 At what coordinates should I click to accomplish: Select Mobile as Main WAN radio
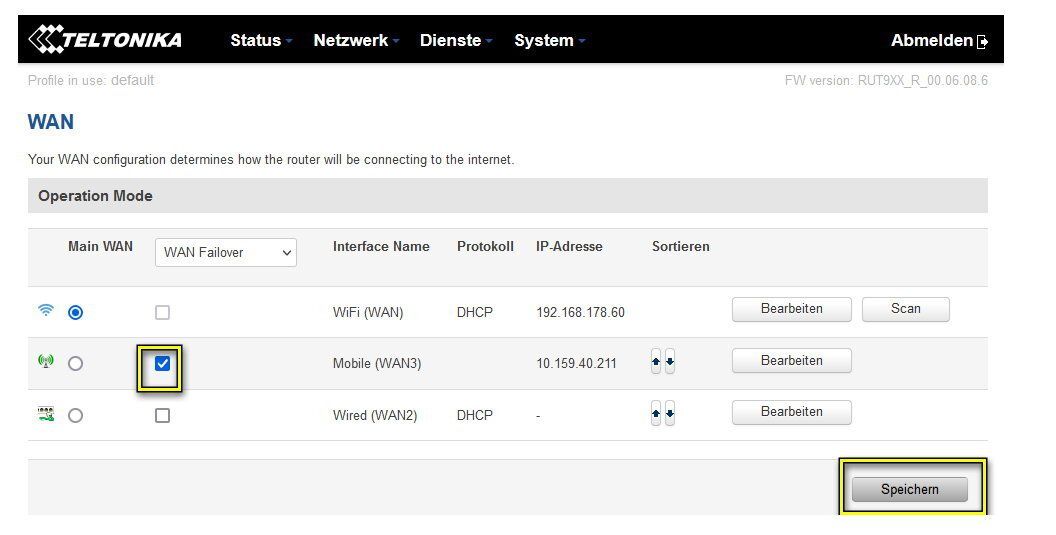(x=76, y=364)
